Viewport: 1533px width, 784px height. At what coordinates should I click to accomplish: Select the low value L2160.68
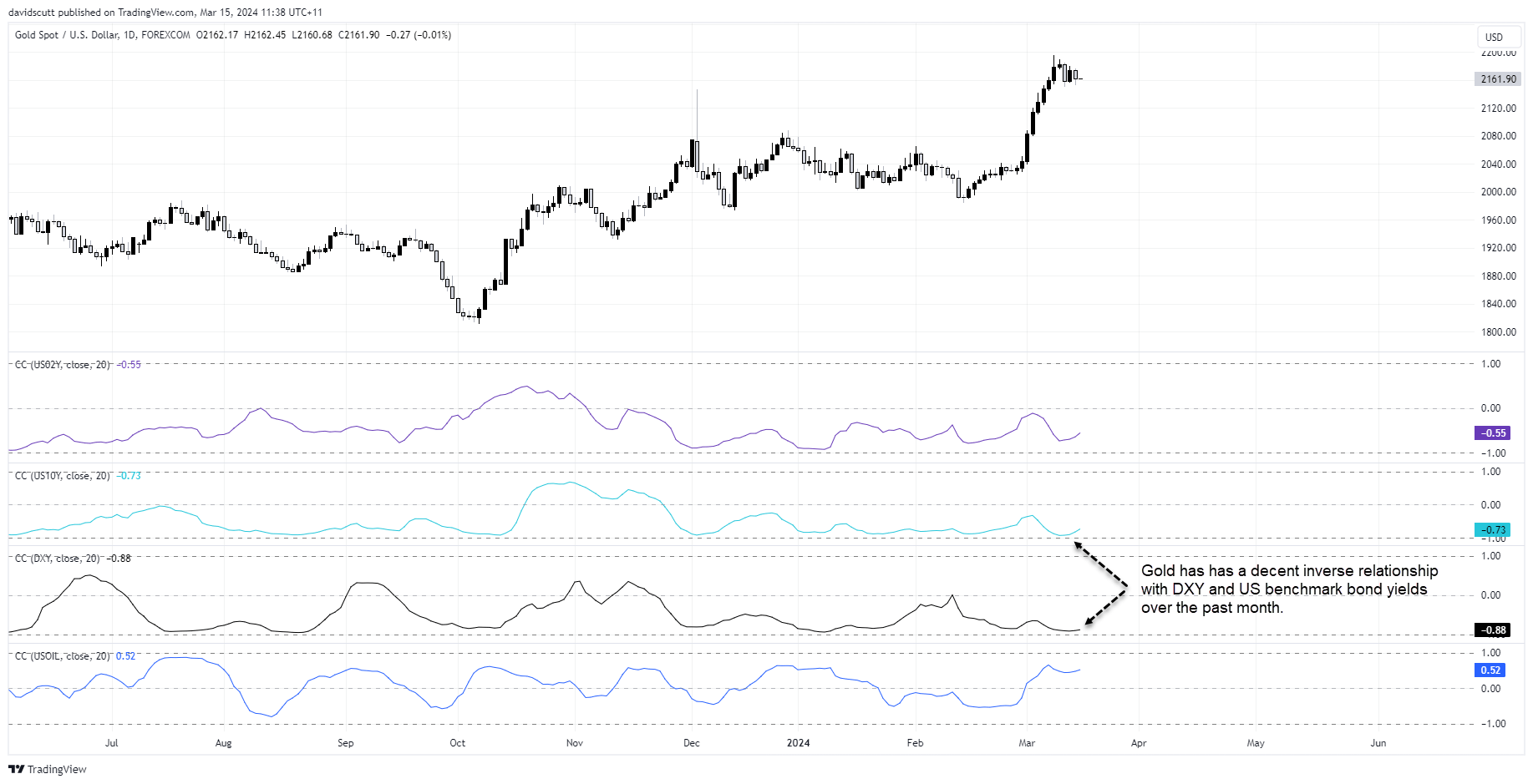click(312, 35)
